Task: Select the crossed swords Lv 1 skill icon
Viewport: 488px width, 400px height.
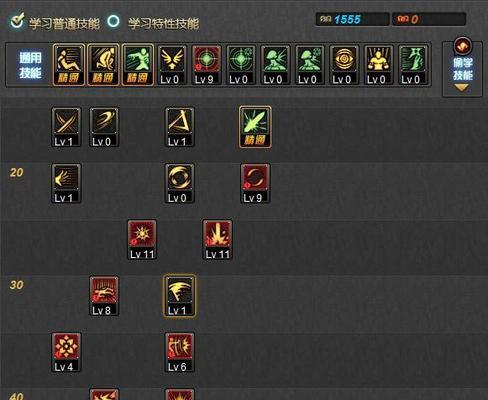Action: [x=66, y=127]
